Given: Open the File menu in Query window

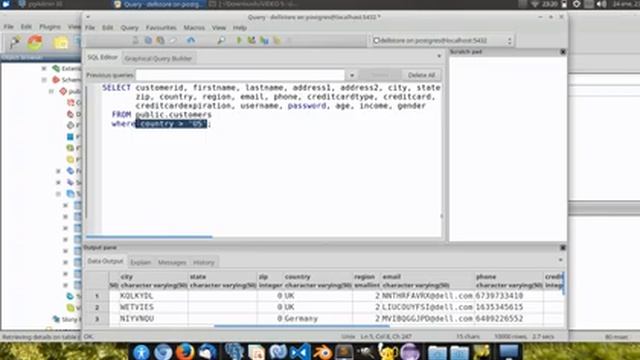Looking at the screenshot, I should click(x=90, y=28).
